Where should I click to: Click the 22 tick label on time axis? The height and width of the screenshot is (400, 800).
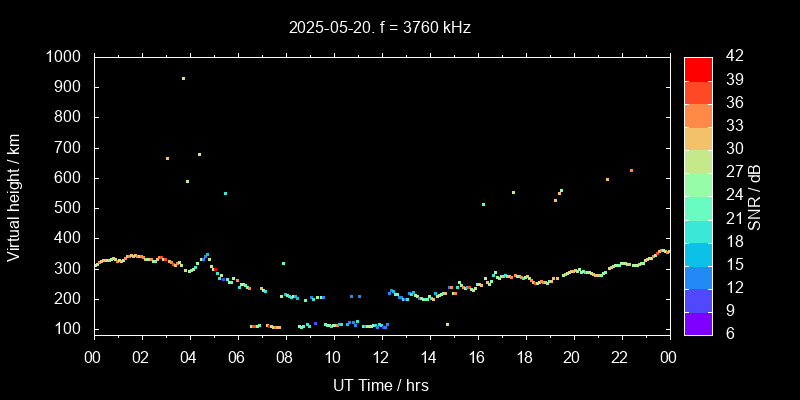620,358
